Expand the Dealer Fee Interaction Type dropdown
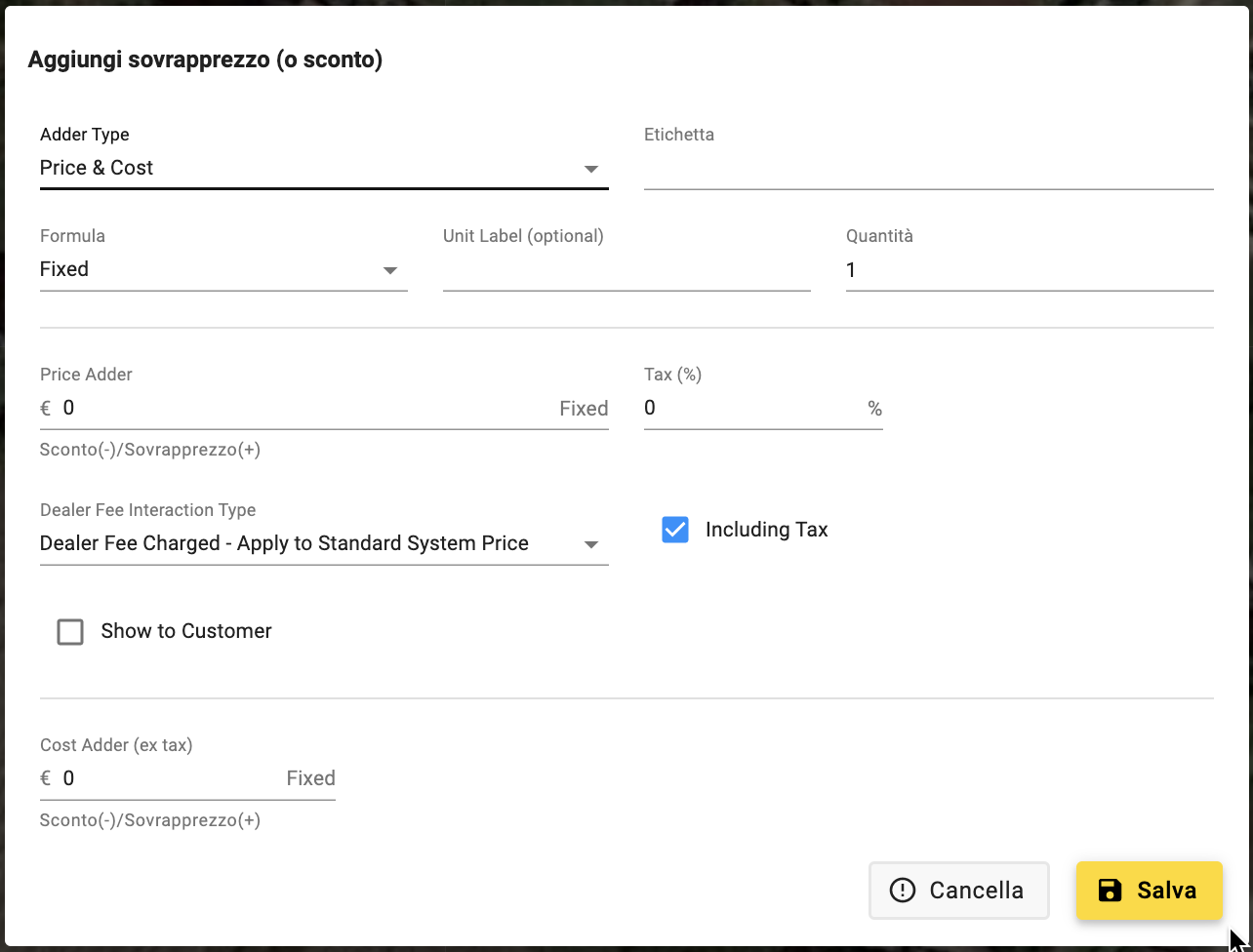Screen dimensions: 1253x952 [x=324, y=543]
